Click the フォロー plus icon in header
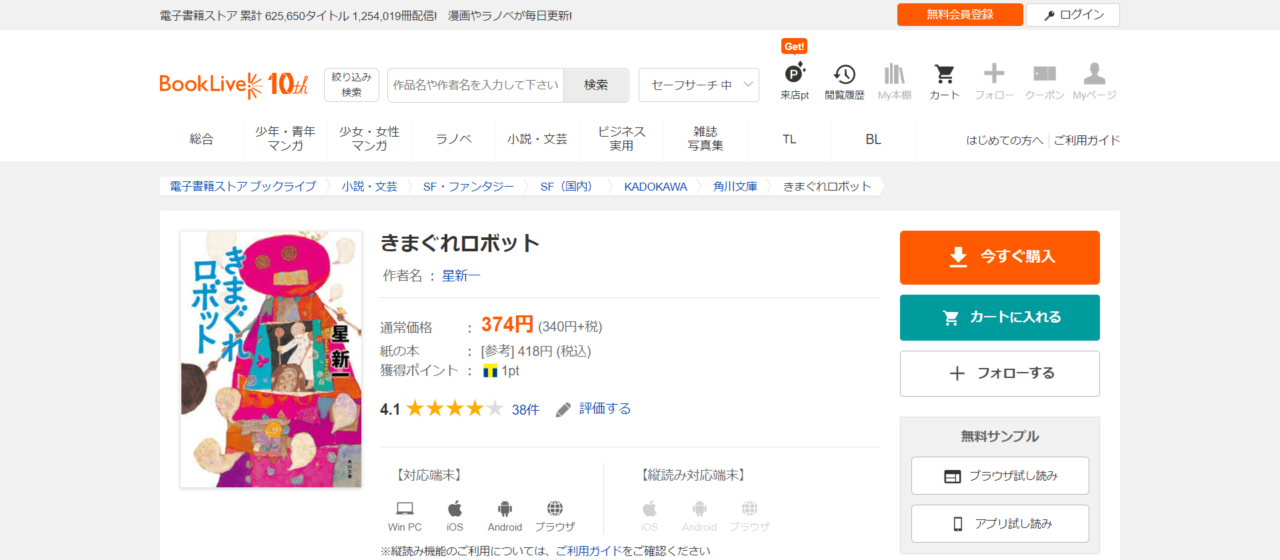This screenshot has height=560, width=1280. (994, 76)
